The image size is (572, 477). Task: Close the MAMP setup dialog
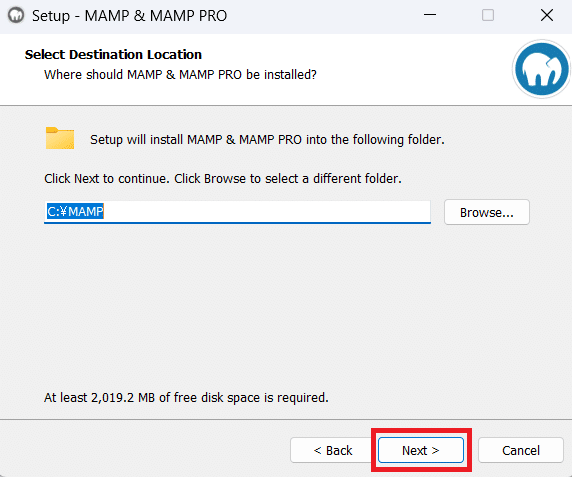[x=546, y=15]
